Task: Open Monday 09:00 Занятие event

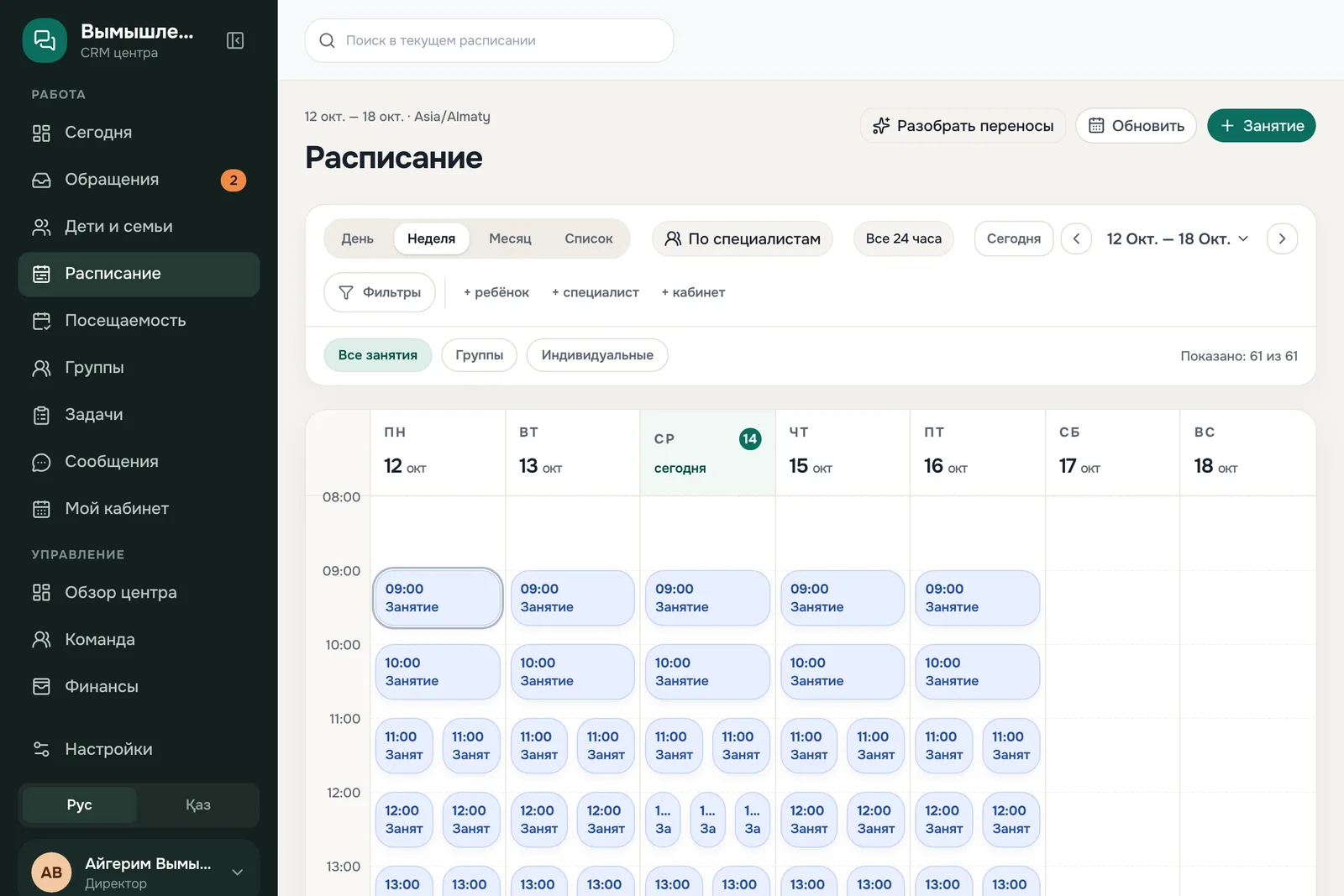Action: tap(438, 598)
